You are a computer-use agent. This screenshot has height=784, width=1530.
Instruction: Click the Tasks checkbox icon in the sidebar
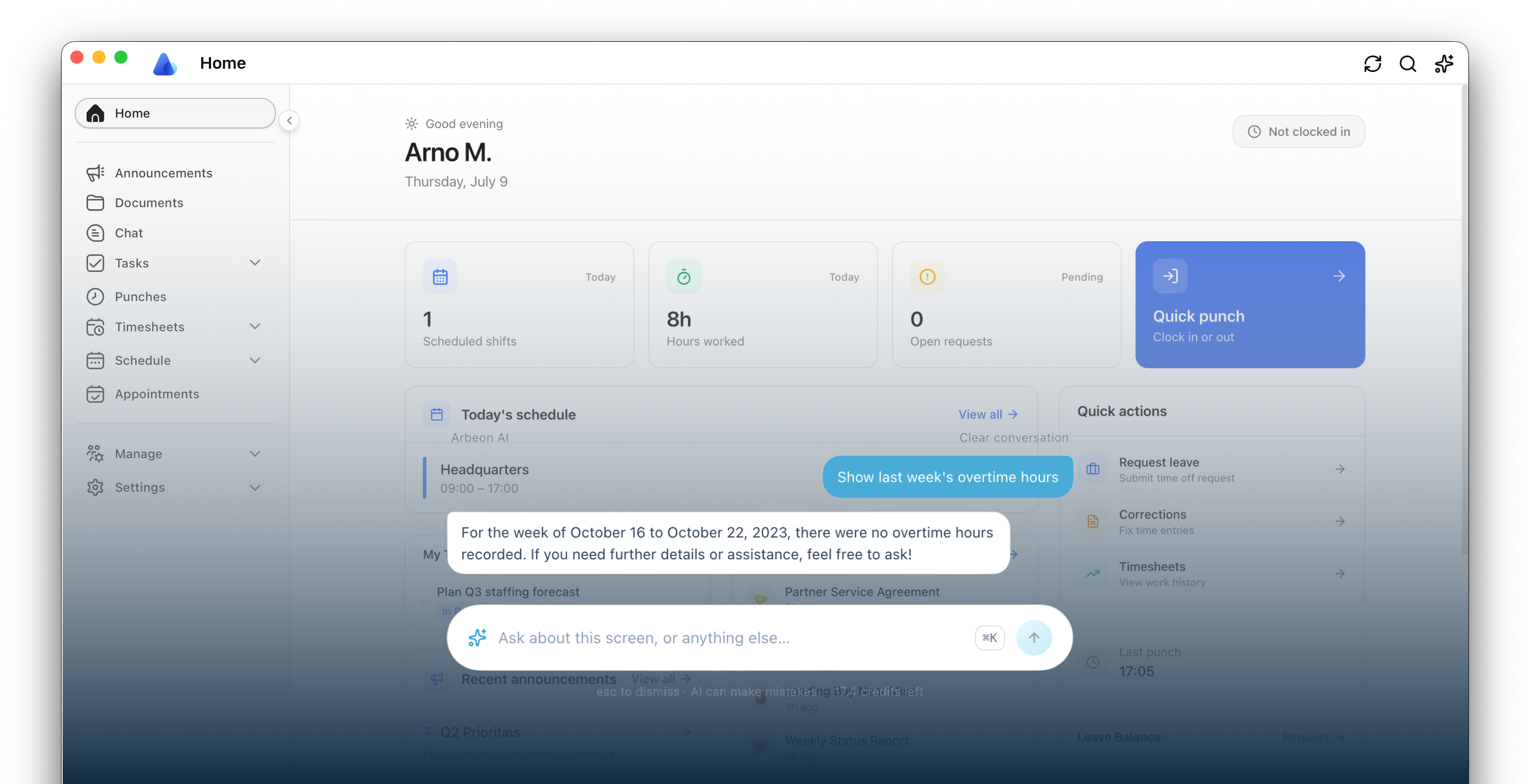95,263
